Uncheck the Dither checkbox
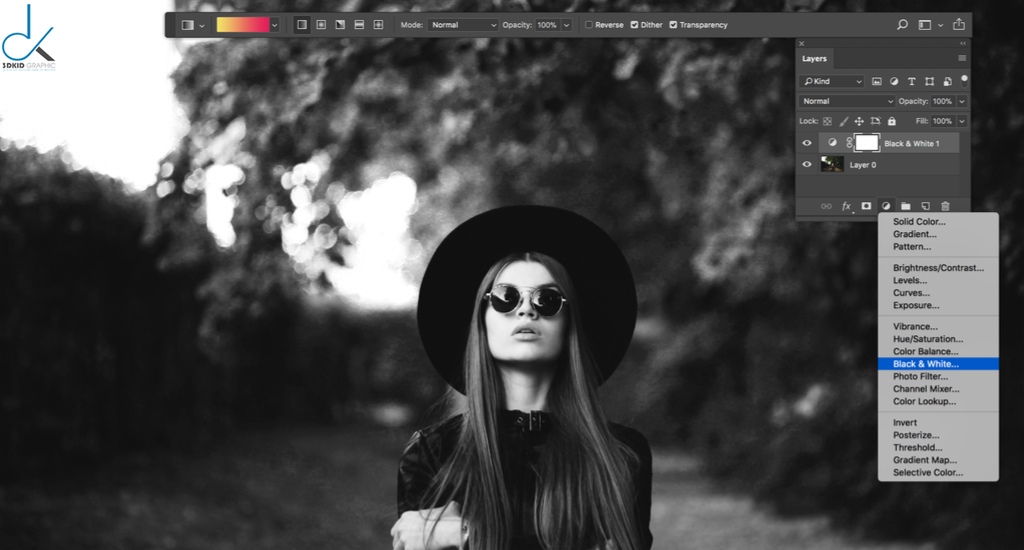 click(x=634, y=25)
